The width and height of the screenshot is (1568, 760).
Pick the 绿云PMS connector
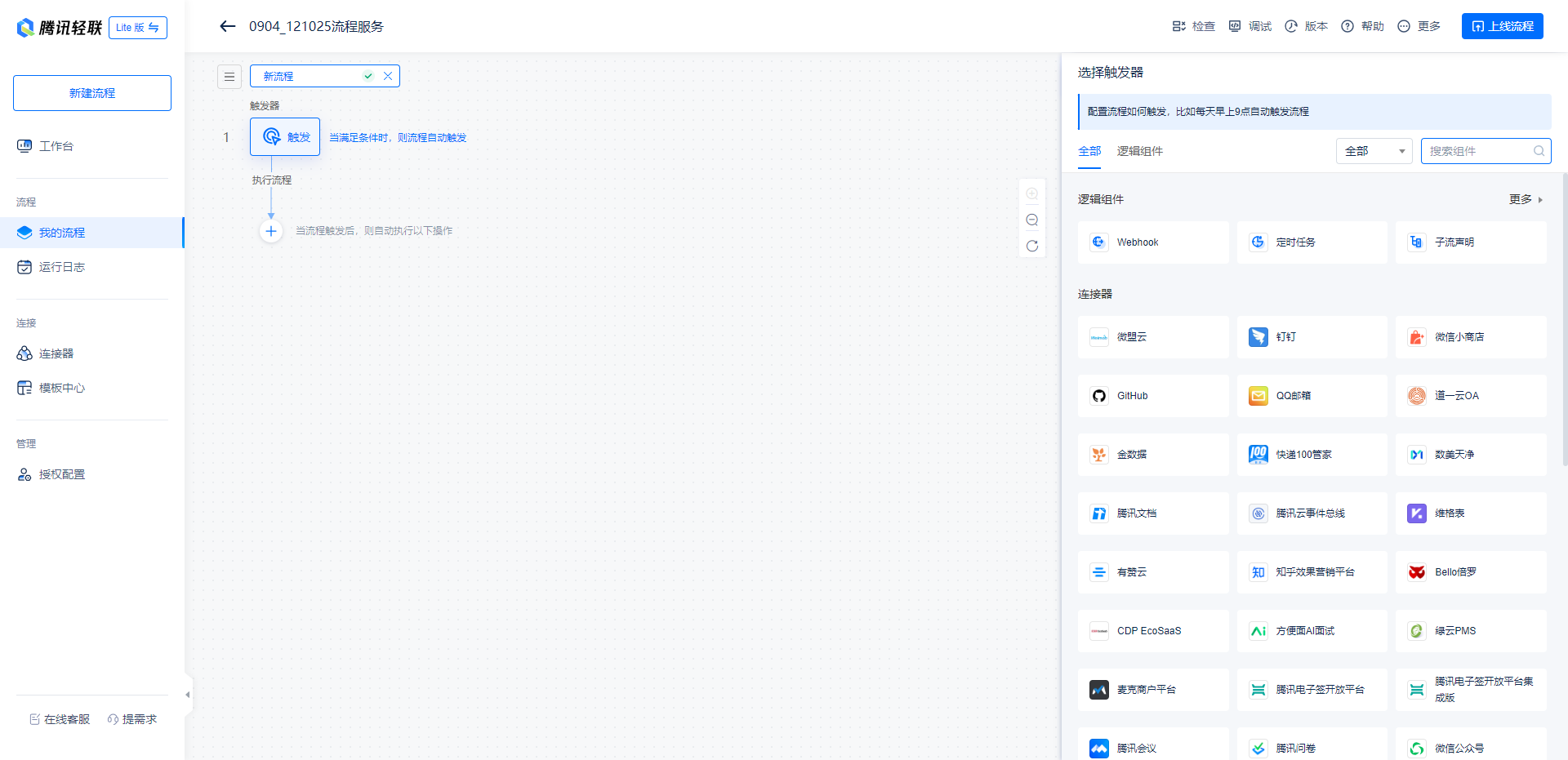click(1471, 631)
